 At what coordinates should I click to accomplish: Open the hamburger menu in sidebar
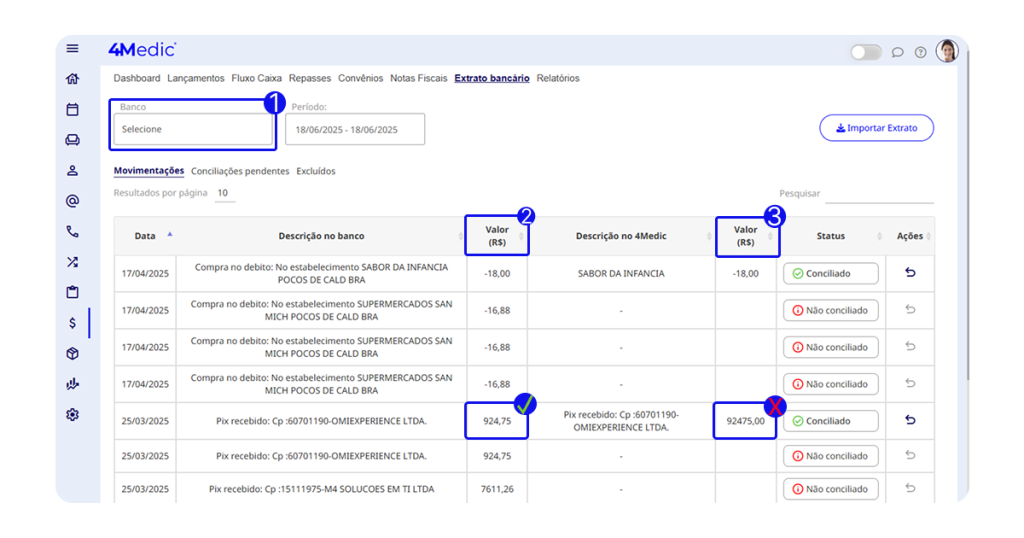(x=72, y=49)
